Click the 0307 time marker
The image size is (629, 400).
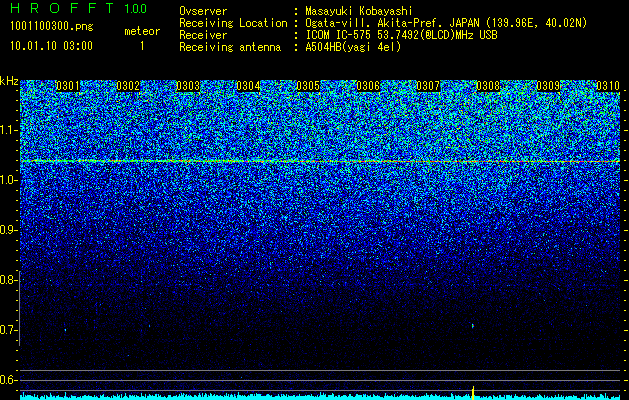pos(428,86)
